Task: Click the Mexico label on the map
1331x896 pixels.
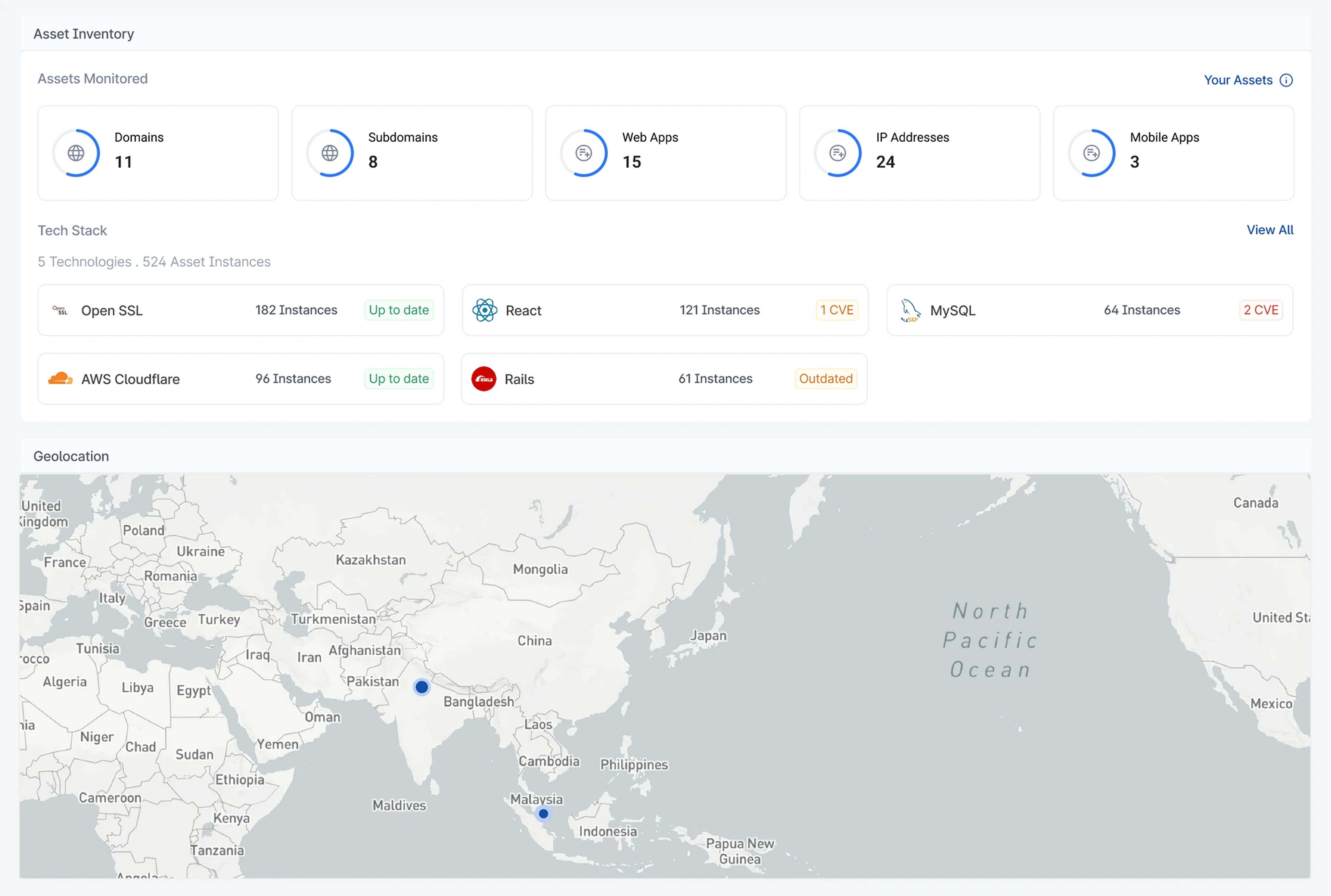Action: [x=1271, y=704]
